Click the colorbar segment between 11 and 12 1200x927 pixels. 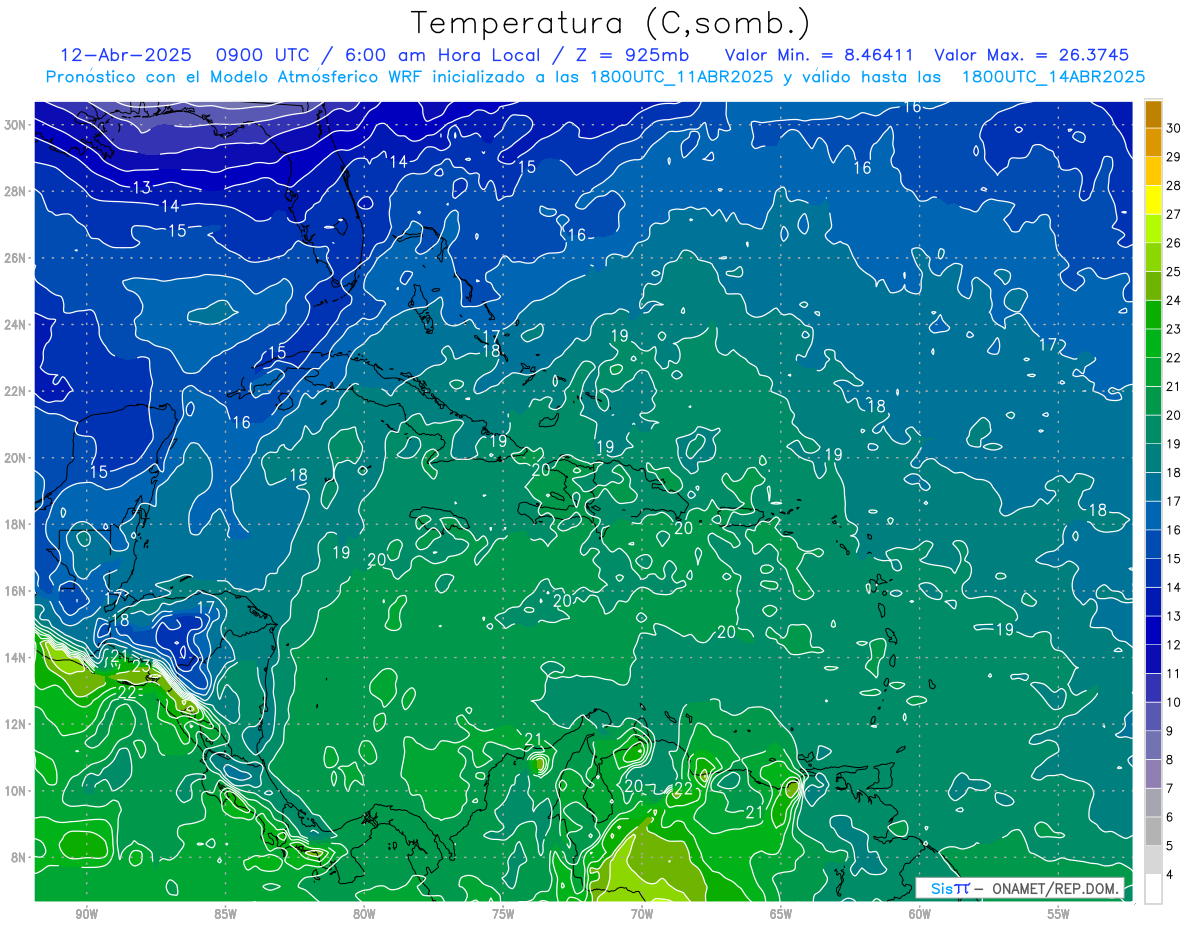1153,659
